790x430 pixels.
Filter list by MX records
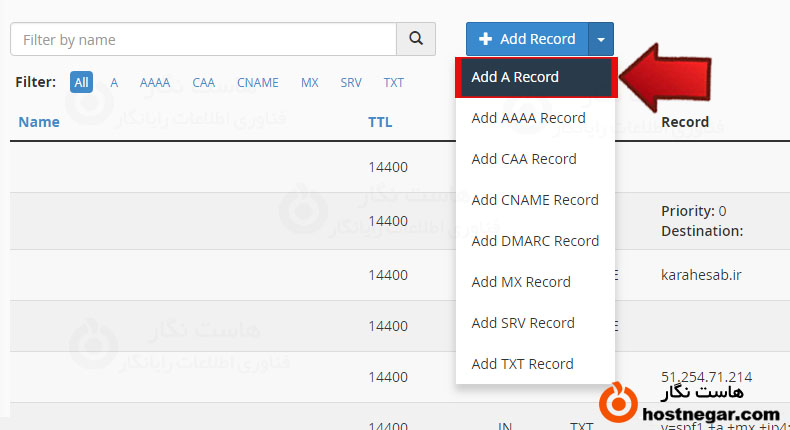310,82
